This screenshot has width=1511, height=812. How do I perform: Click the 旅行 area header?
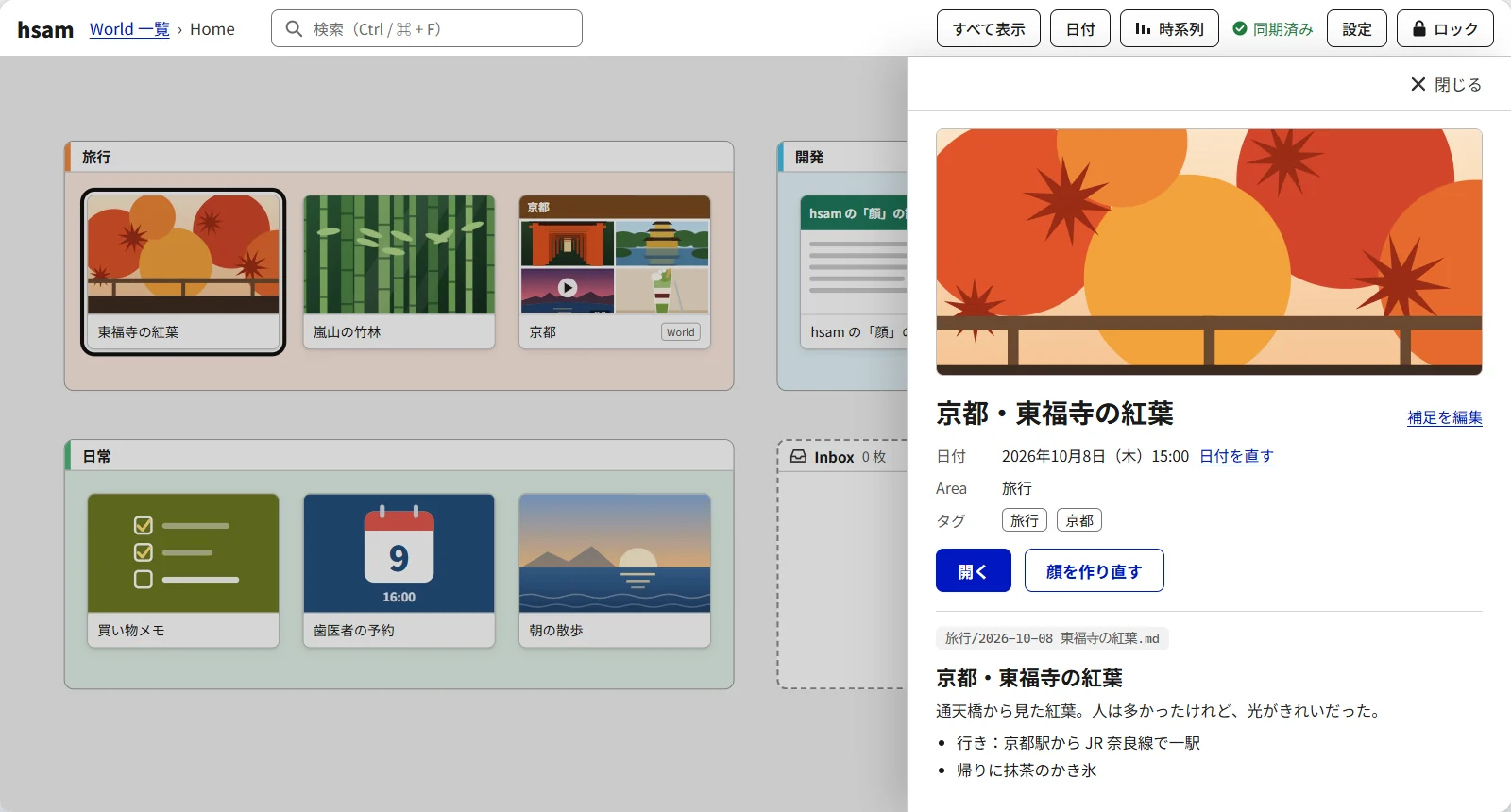[x=399, y=157]
